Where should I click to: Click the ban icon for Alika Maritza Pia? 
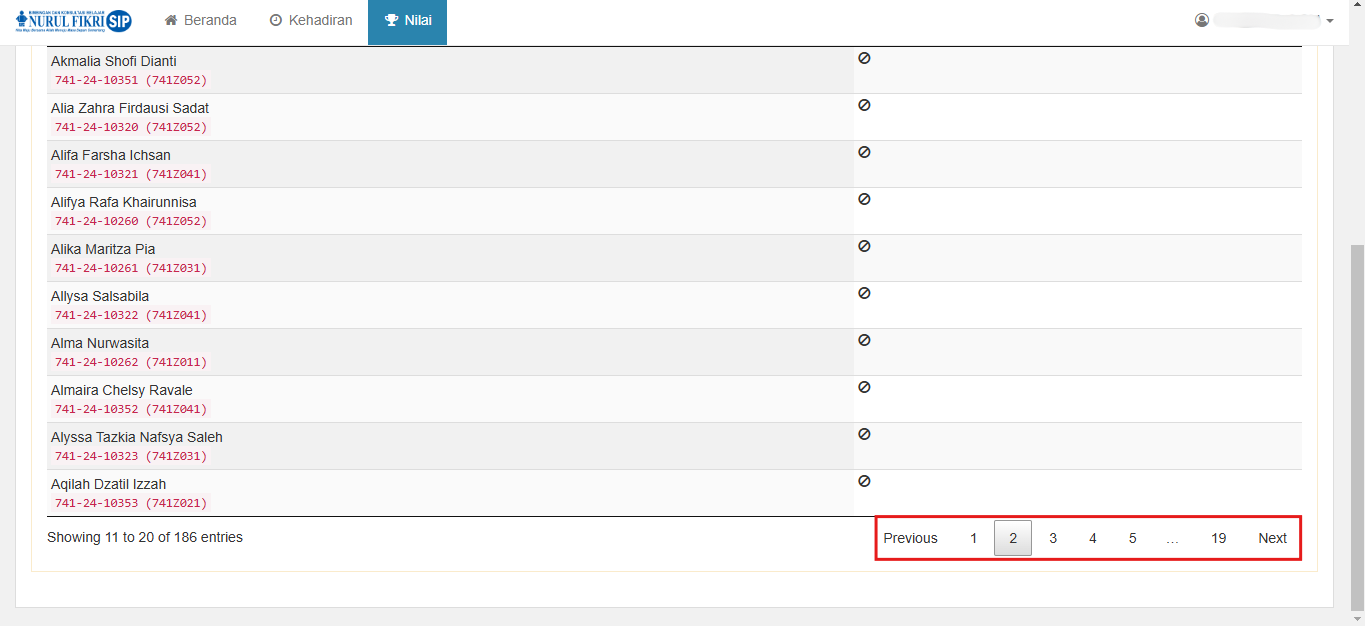(x=864, y=246)
